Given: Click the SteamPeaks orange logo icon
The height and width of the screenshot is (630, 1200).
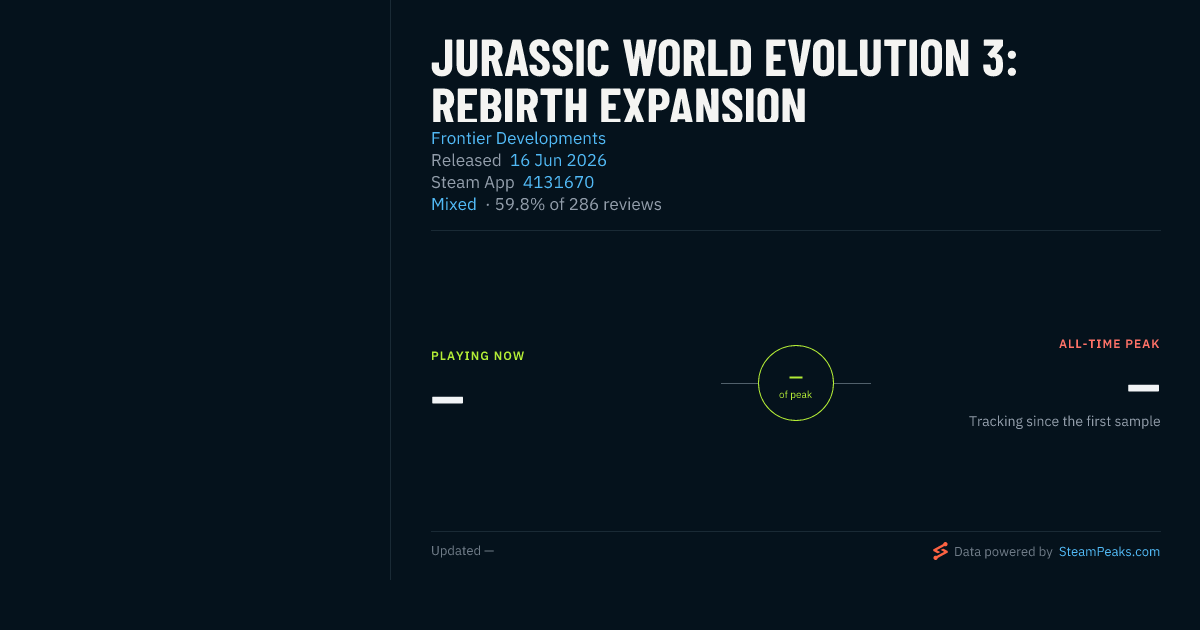Looking at the screenshot, I should point(940,551).
